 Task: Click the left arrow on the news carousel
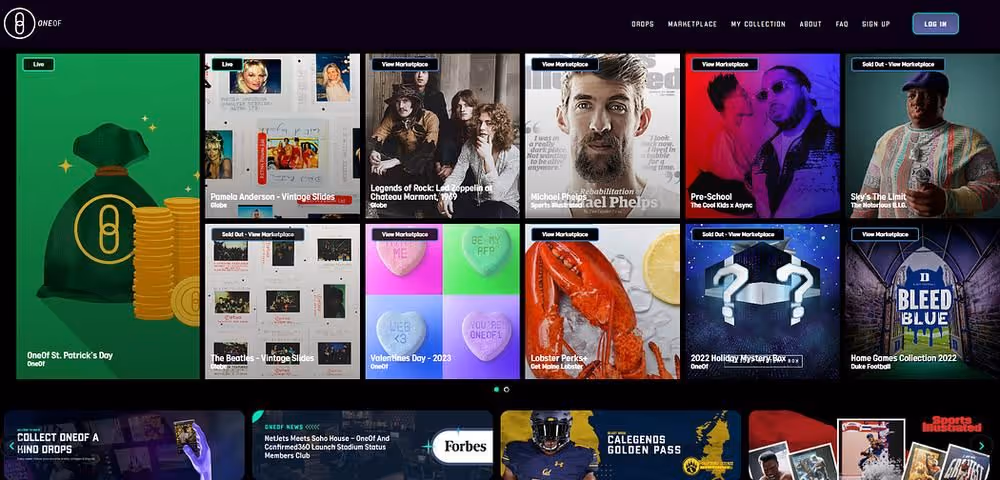click(x=12, y=446)
